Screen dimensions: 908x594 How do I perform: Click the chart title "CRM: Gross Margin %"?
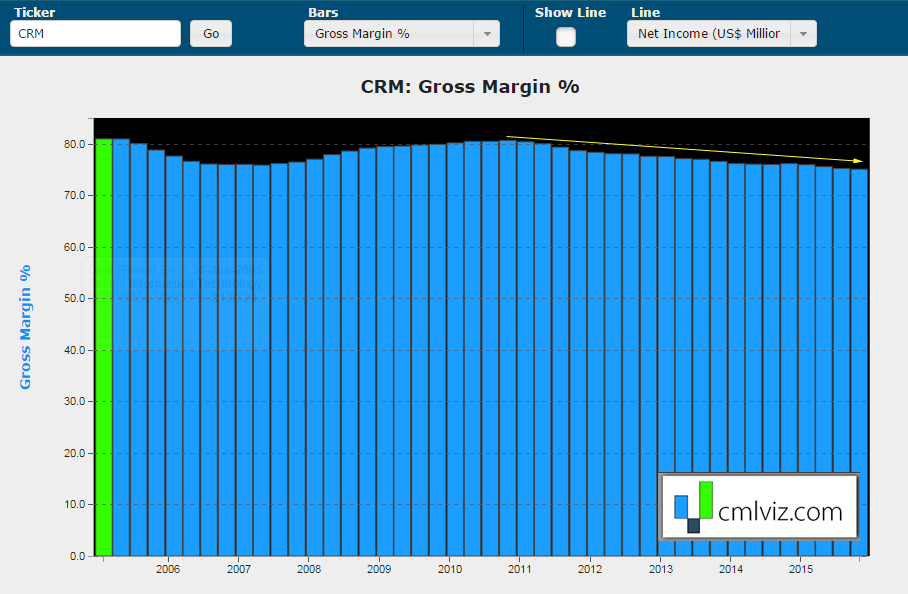click(x=470, y=87)
